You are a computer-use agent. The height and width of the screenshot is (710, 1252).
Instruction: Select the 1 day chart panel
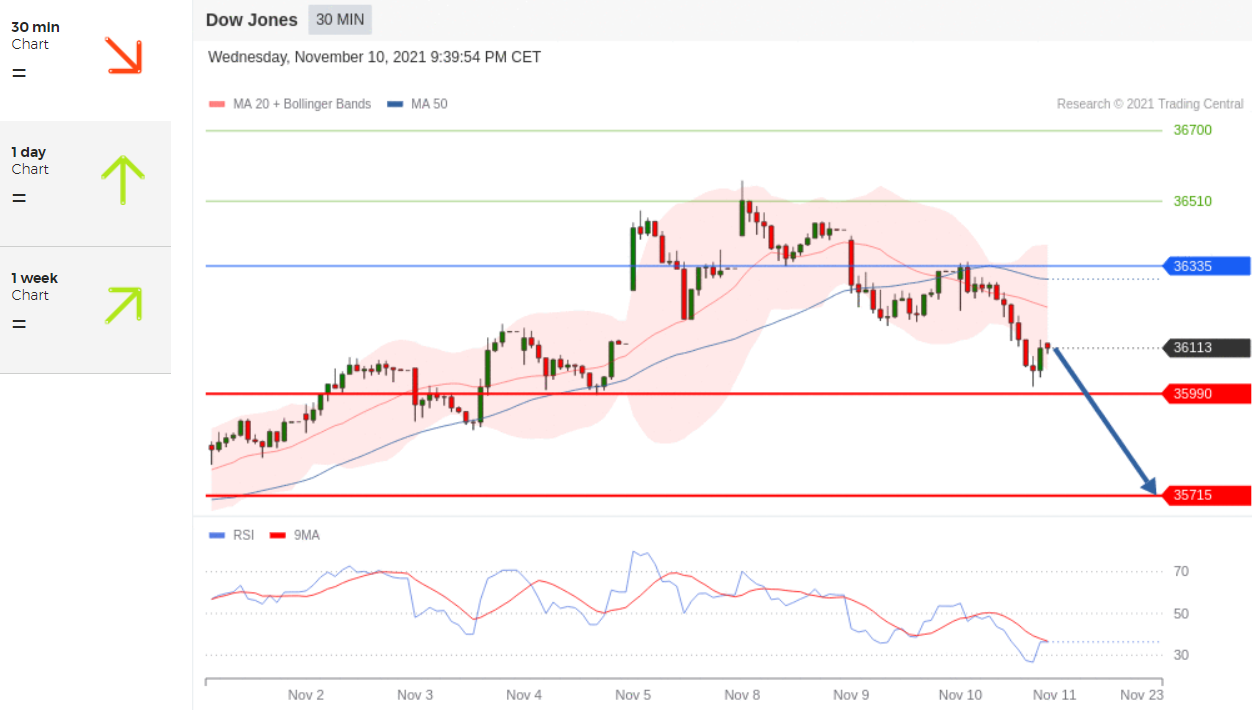coord(85,184)
